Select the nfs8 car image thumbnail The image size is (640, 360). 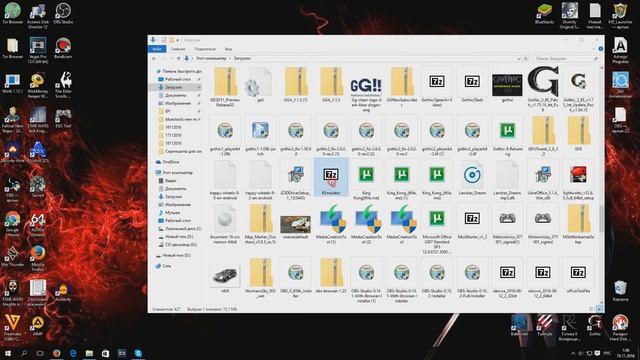click(225, 278)
